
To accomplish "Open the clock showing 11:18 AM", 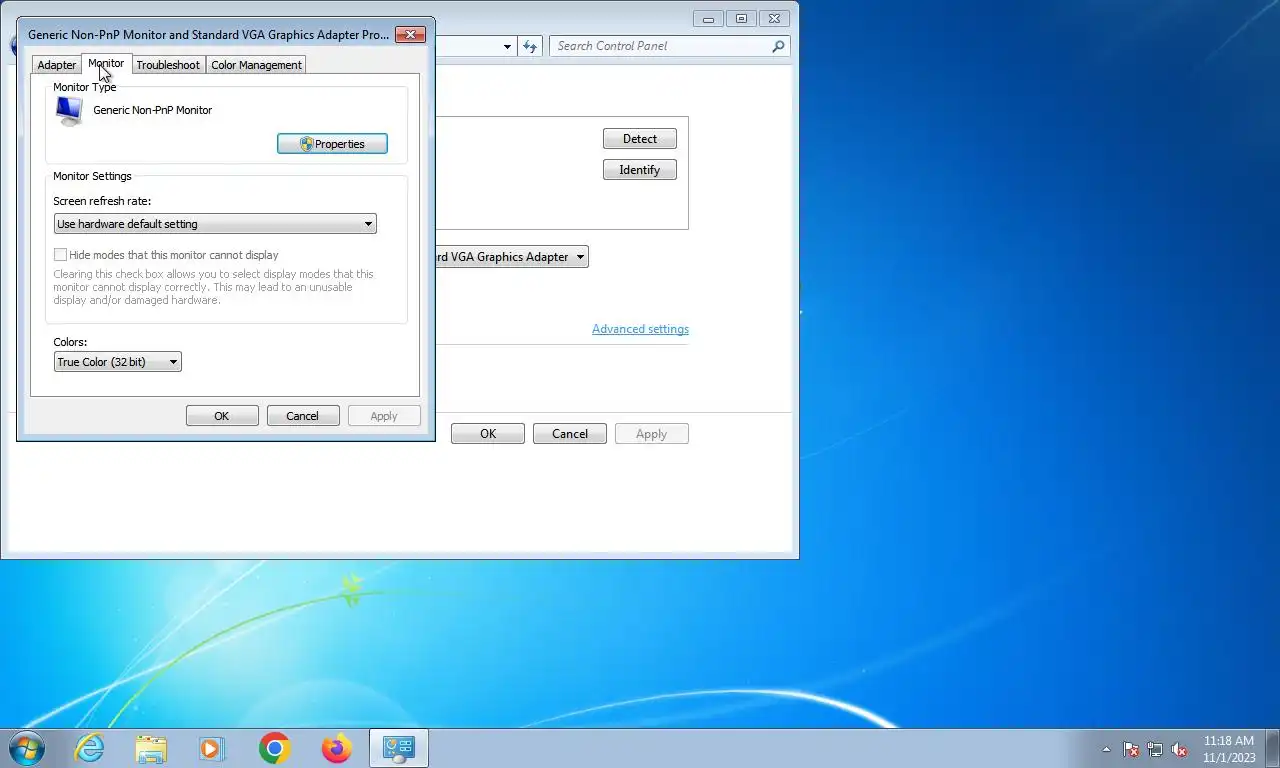I will (x=1229, y=749).
